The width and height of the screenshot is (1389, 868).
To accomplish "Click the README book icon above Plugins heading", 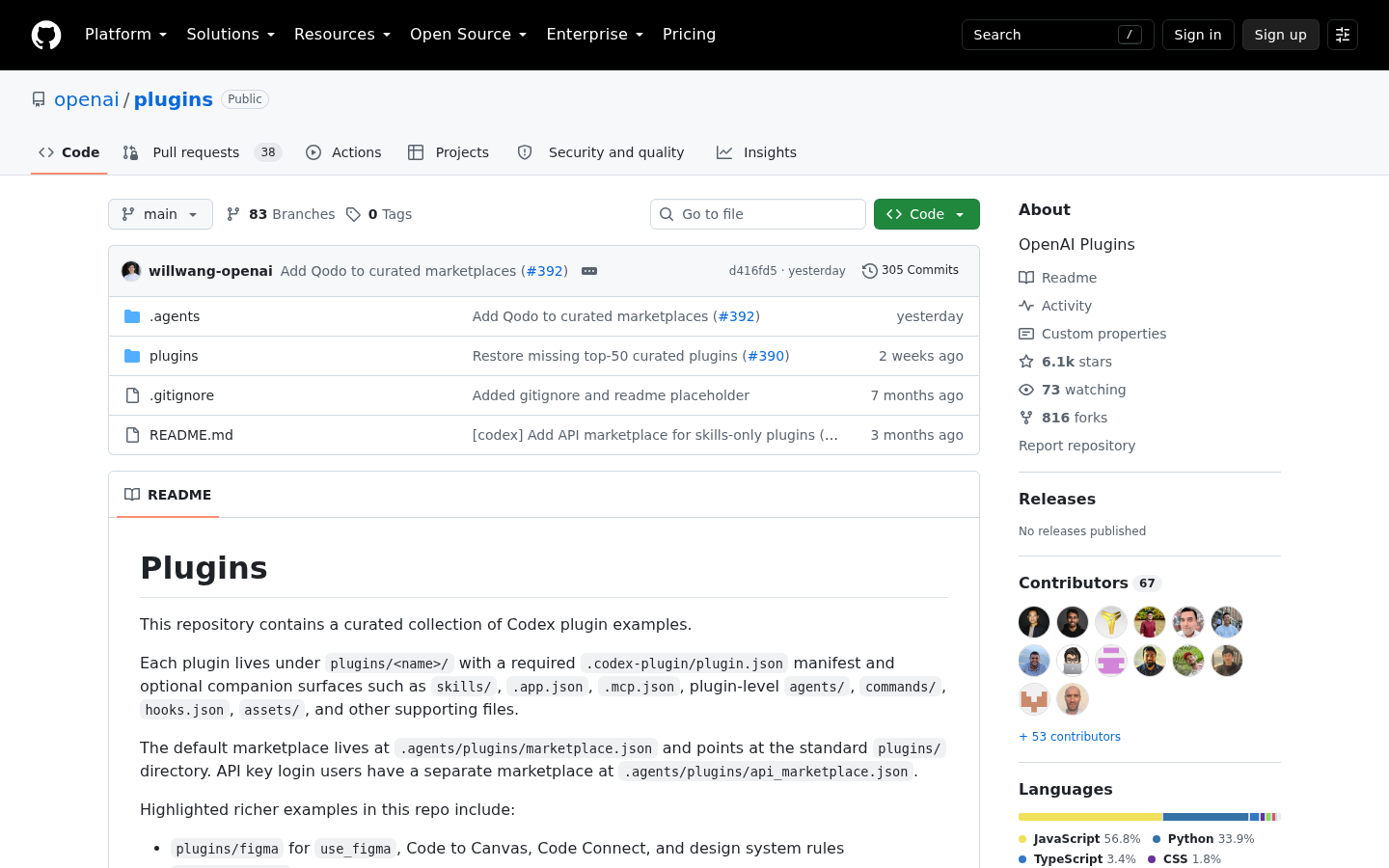I will click(x=132, y=495).
